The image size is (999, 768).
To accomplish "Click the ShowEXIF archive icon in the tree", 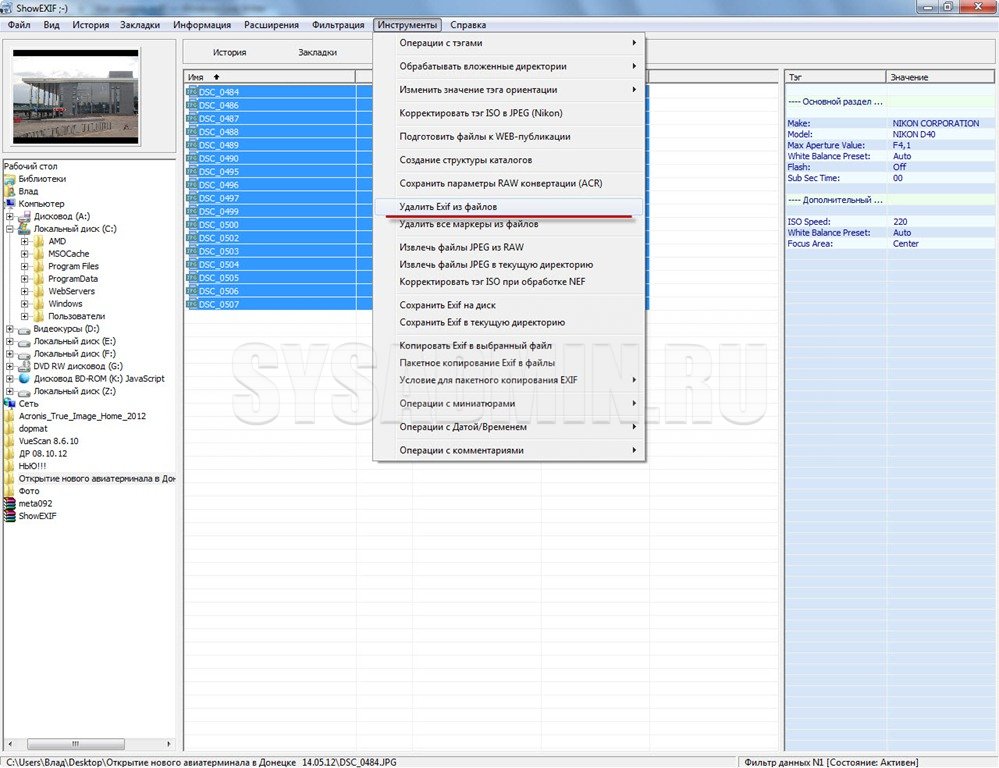I will [x=10, y=516].
